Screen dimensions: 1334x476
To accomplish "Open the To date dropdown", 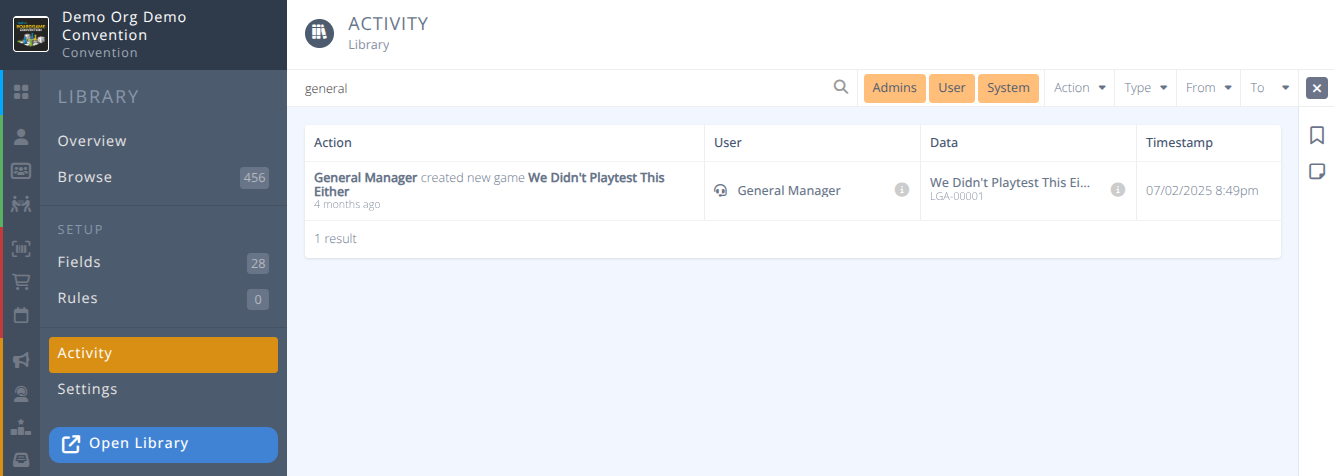I will (1270, 88).
